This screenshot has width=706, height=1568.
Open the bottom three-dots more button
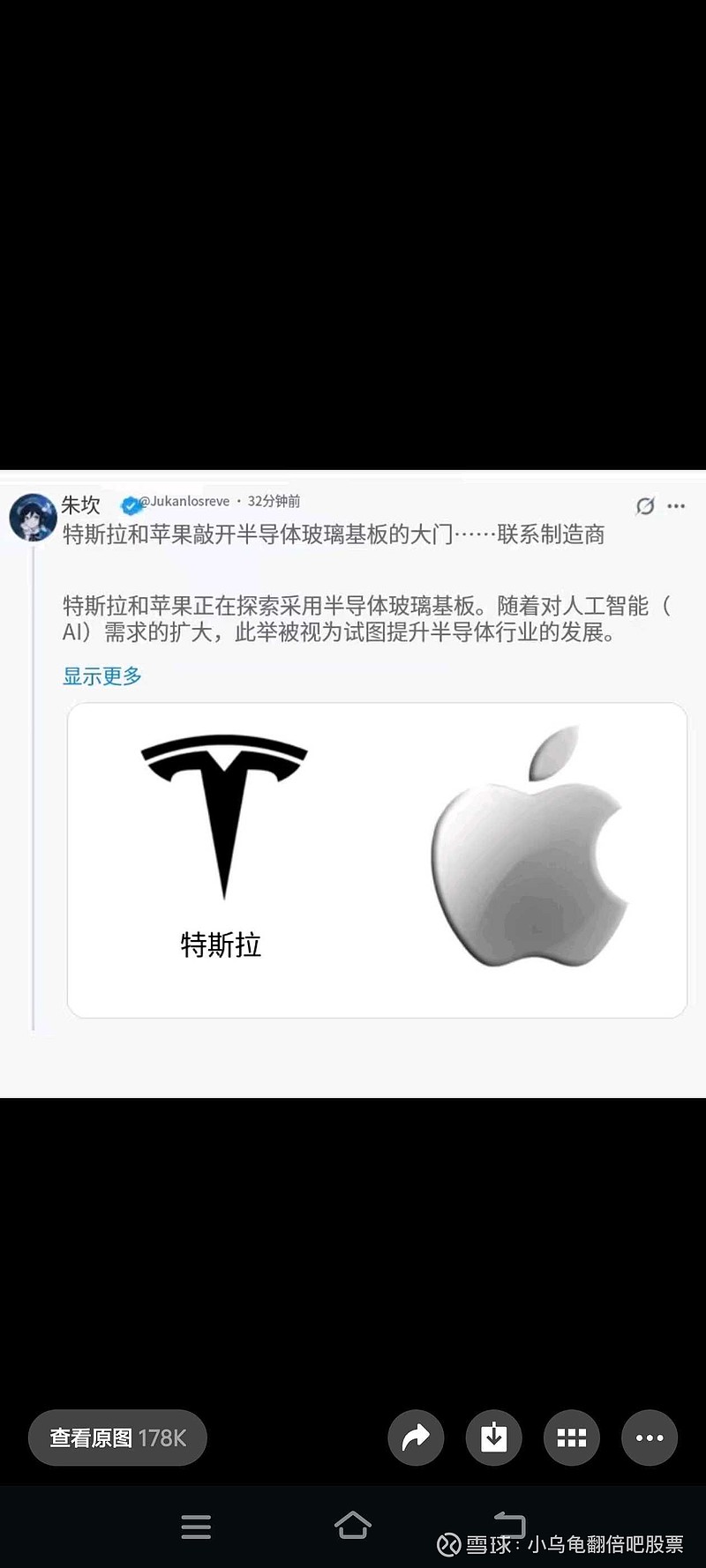[x=650, y=1437]
